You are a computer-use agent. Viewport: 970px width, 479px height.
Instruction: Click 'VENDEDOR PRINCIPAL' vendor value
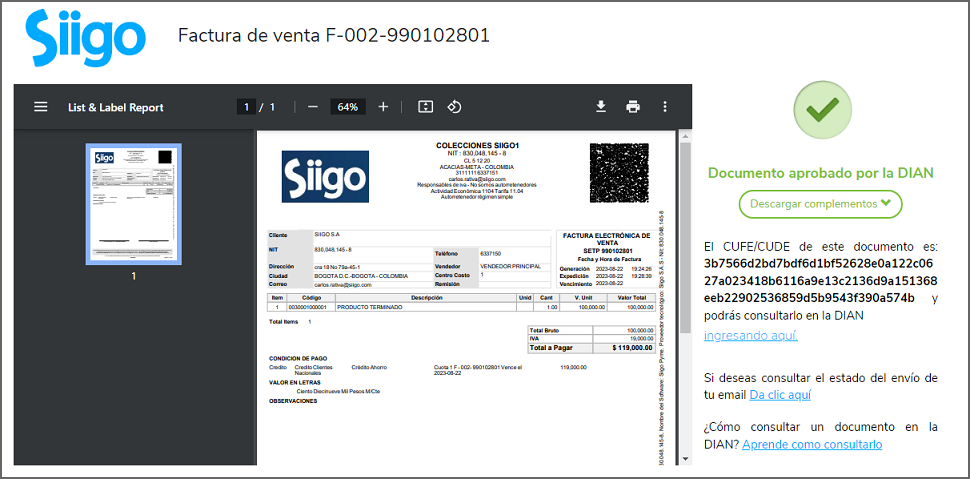[510, 266]
